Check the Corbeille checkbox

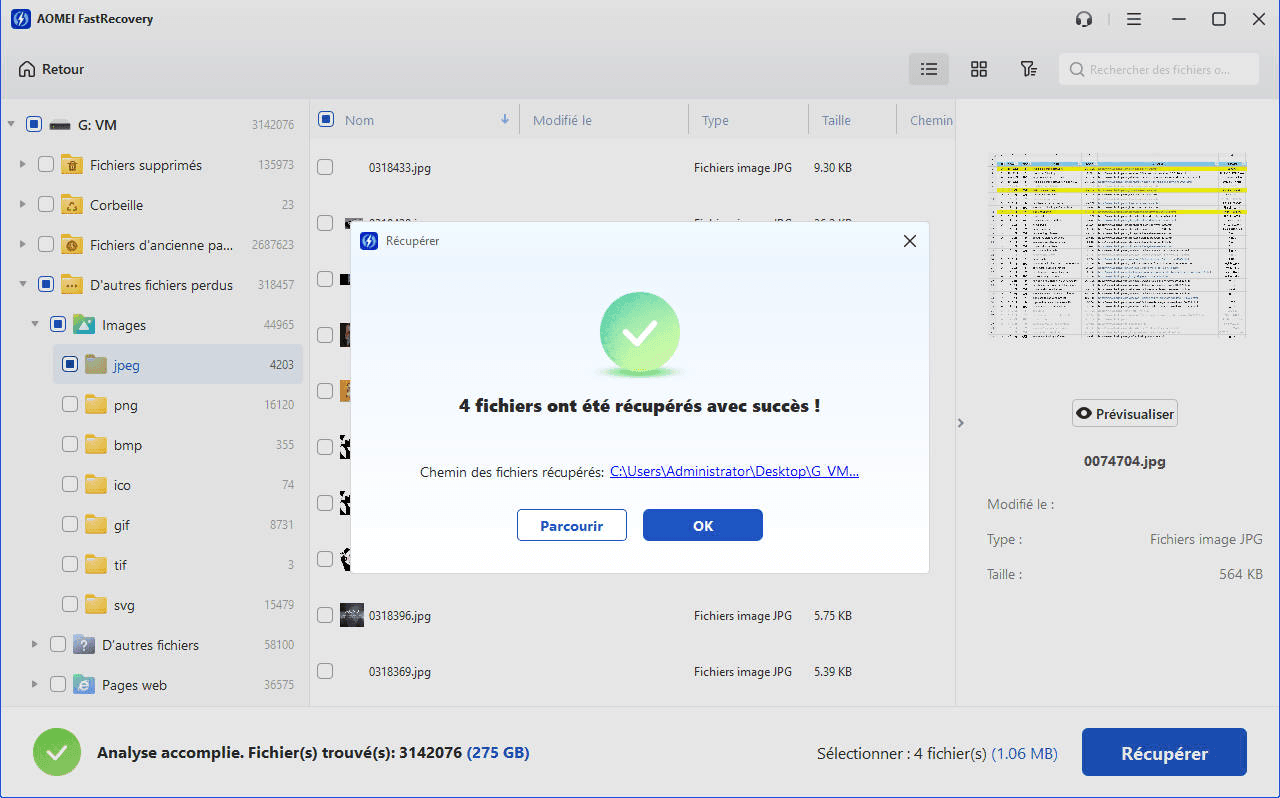coord(45,205)
